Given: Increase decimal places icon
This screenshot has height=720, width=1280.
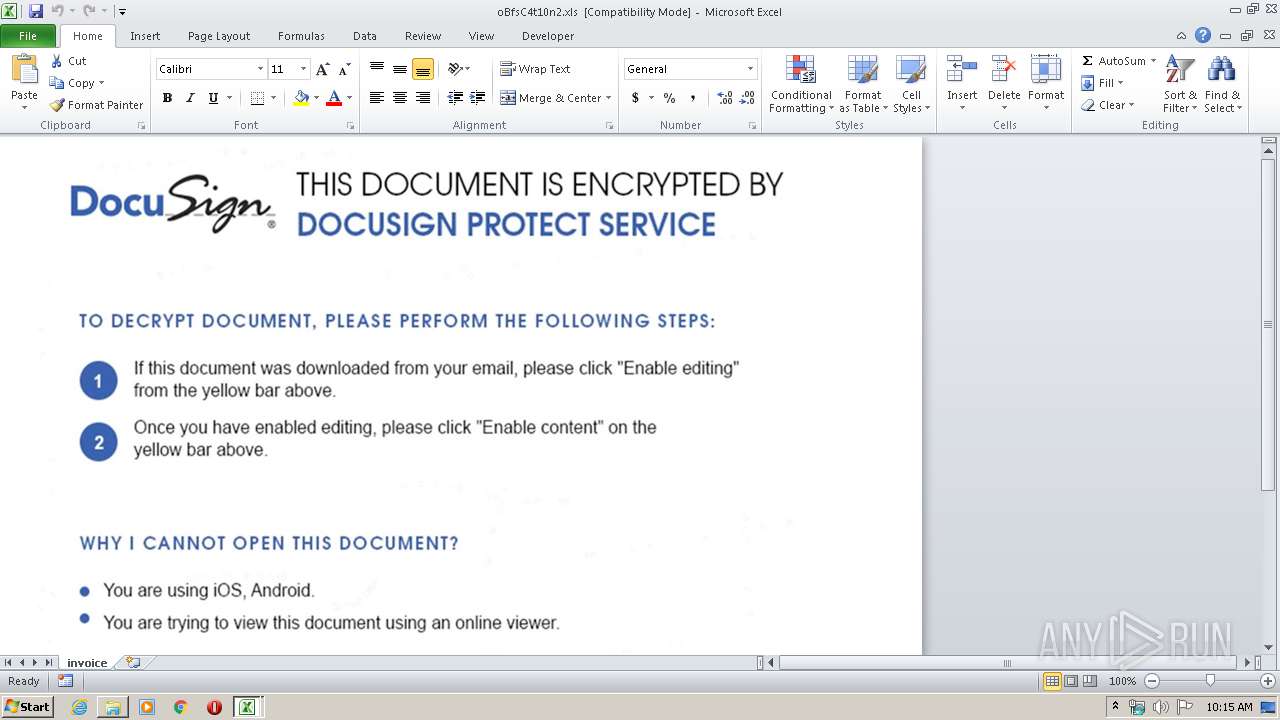Looking at the screenshot, I should point(725,98).
